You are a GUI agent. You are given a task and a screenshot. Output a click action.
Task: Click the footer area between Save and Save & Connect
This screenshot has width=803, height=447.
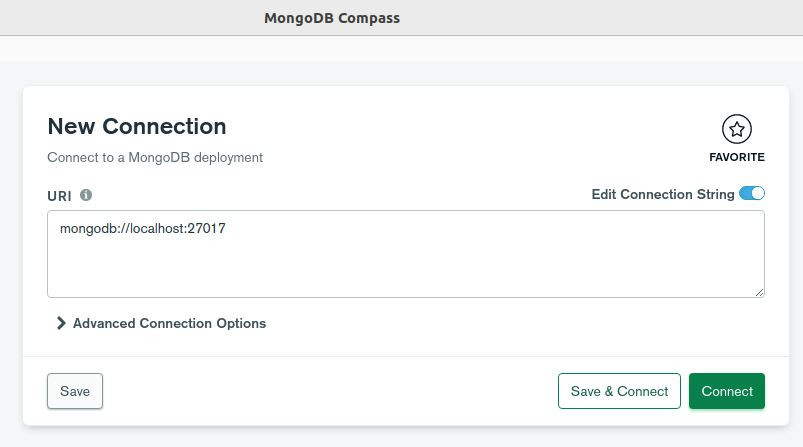tap(330, 391)
